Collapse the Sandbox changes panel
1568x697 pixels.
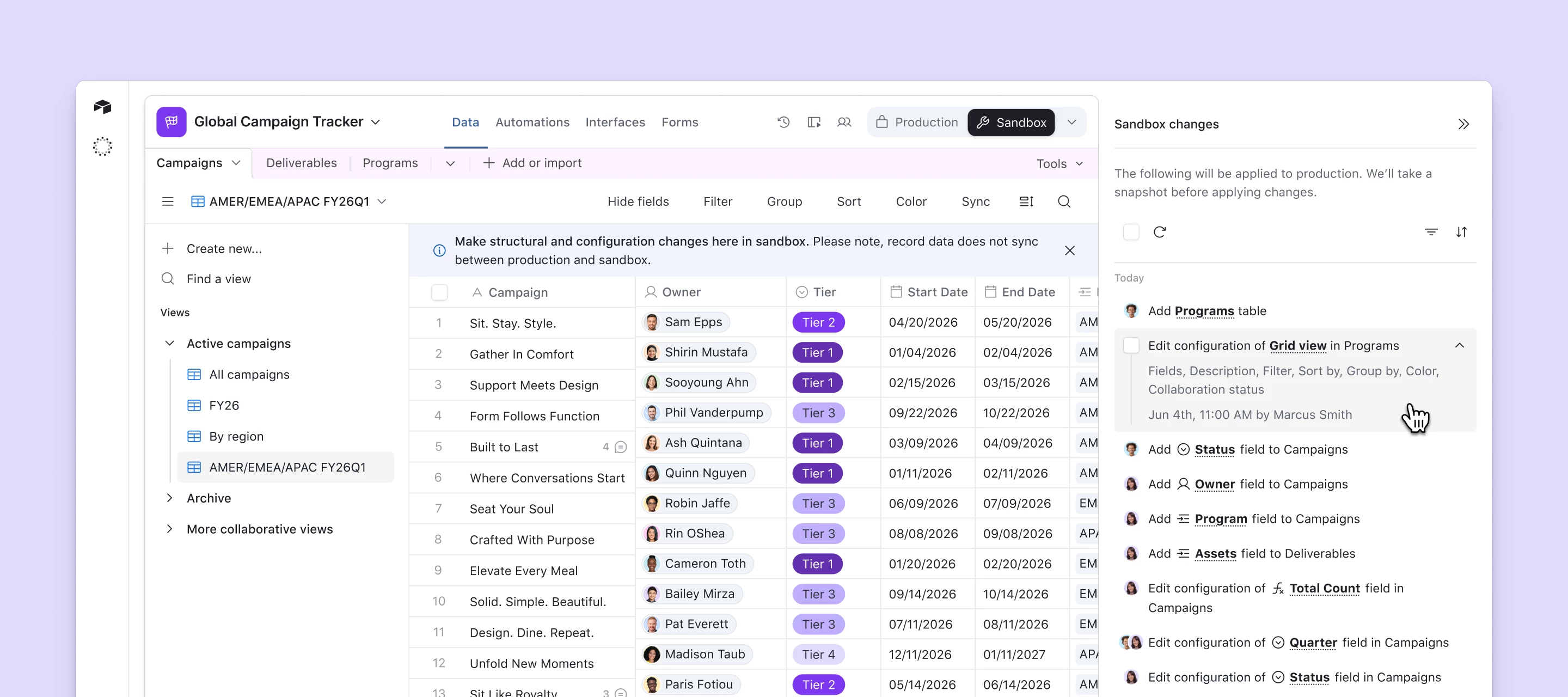(x=1465, y=124)
